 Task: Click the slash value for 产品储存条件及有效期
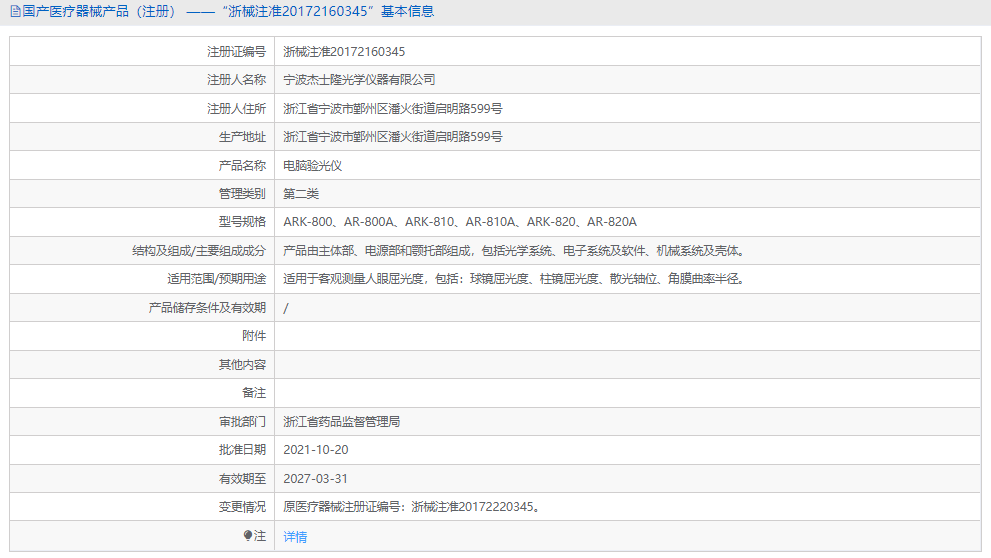point(286,308)
